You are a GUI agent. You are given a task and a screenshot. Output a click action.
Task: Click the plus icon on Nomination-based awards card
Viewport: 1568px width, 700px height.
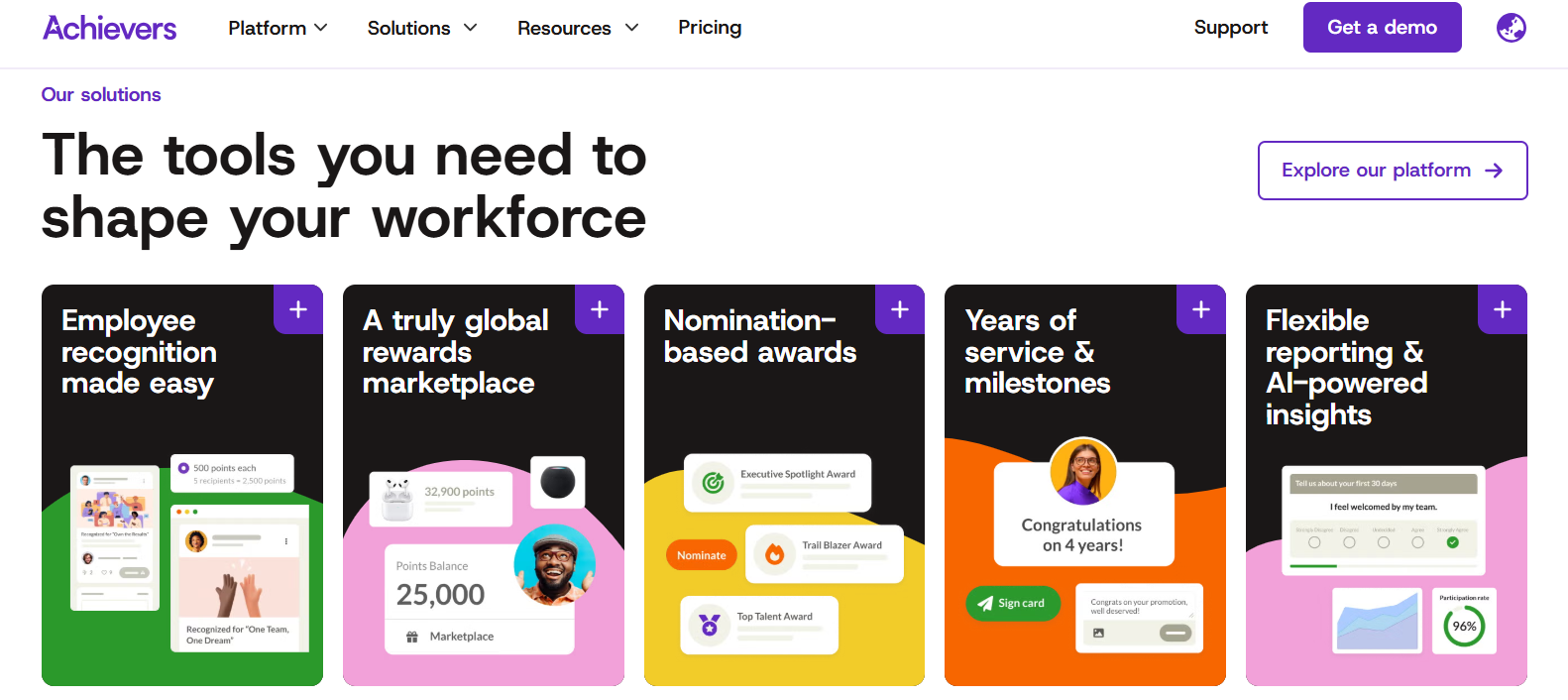(899, 309)
